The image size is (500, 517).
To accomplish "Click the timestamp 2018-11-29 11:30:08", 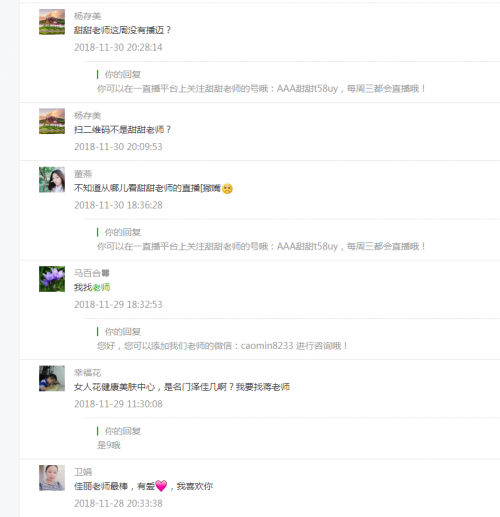I will [118, 404].
